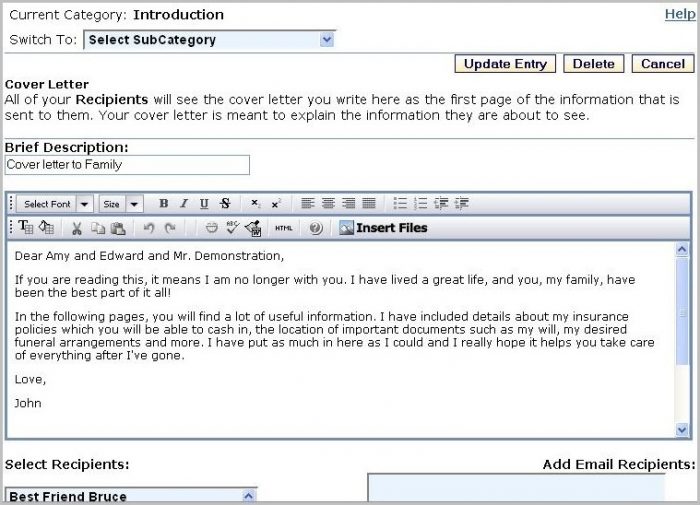Click the Add Email Recipients box
Viewport: 700px width, 505px height.
tap(516, 487)
